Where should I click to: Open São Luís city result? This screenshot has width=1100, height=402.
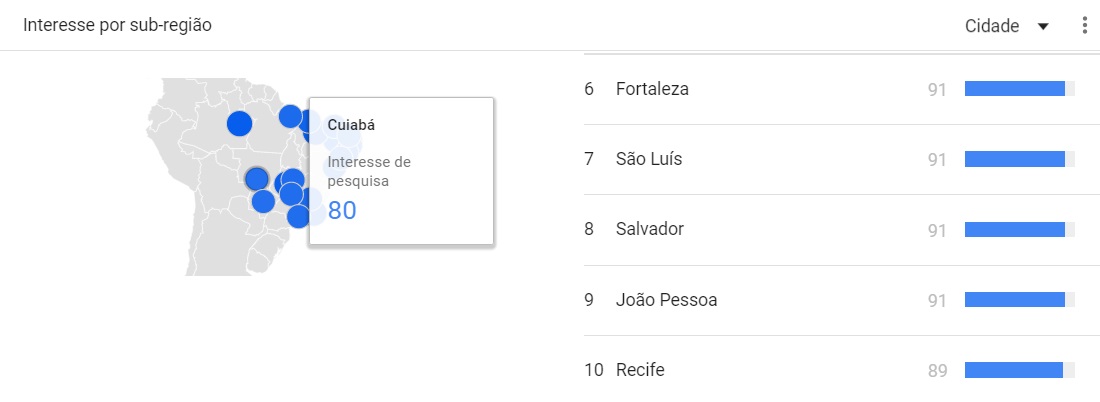pyautogui.click(x=649, y=159)
